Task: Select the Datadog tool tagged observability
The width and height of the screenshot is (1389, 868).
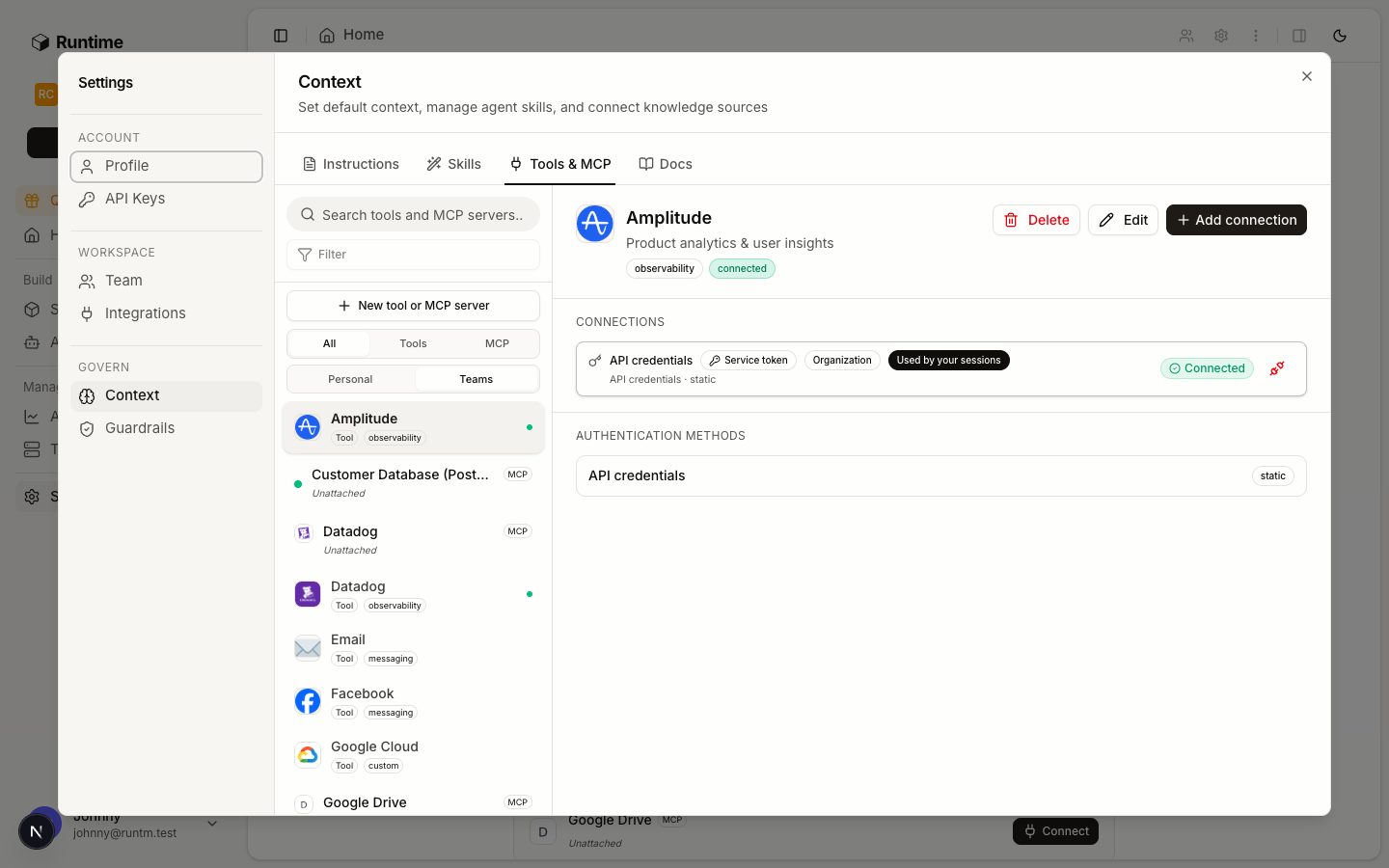Action: [x=413, y=595]
